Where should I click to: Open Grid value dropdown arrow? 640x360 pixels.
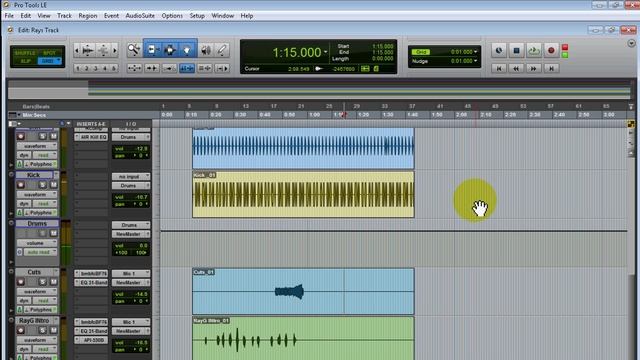(x=476, y=52)
